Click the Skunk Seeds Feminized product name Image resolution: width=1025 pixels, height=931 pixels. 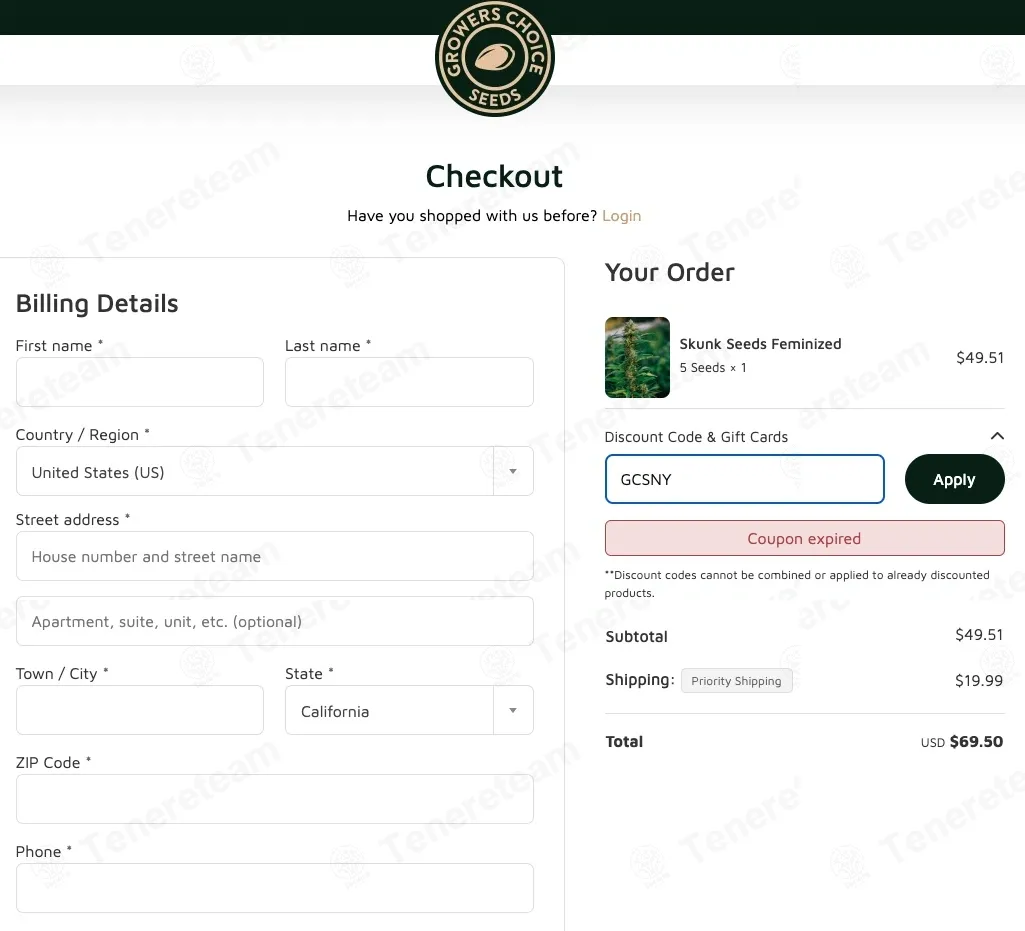(760, 344)
